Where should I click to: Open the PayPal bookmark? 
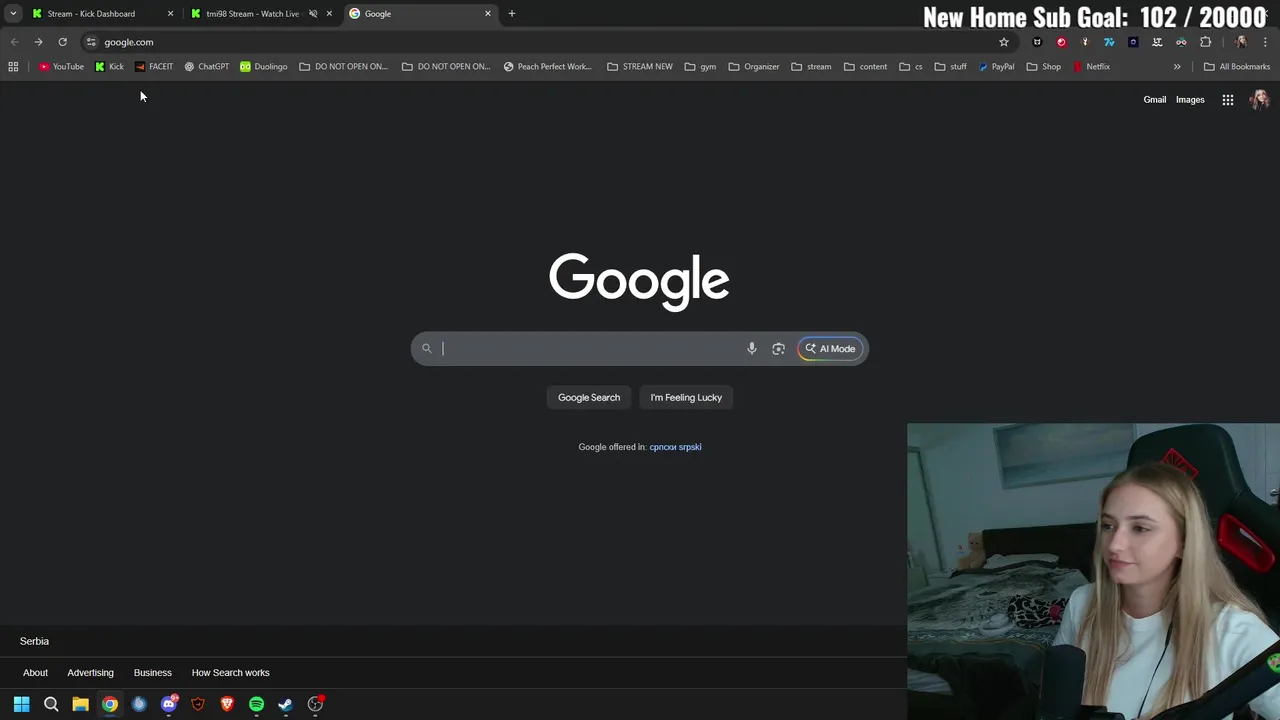996,66
